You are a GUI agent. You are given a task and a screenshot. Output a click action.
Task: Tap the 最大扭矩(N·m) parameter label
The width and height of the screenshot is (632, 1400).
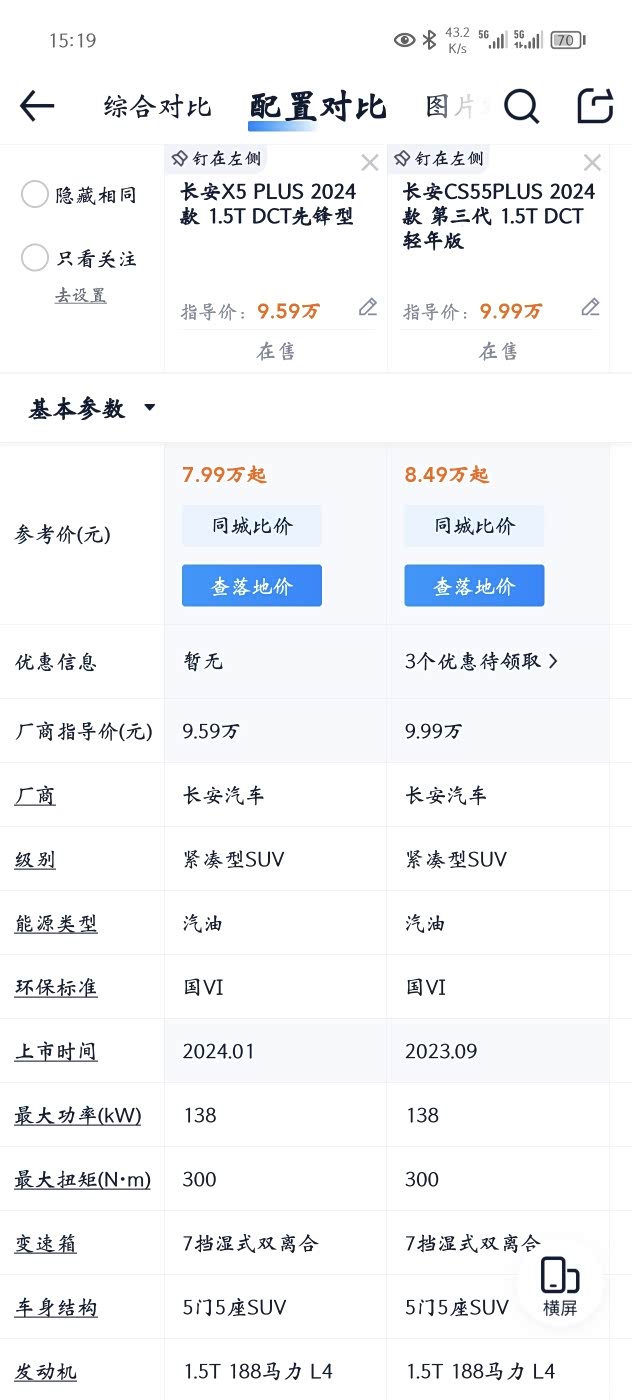tap(82, 1179)
